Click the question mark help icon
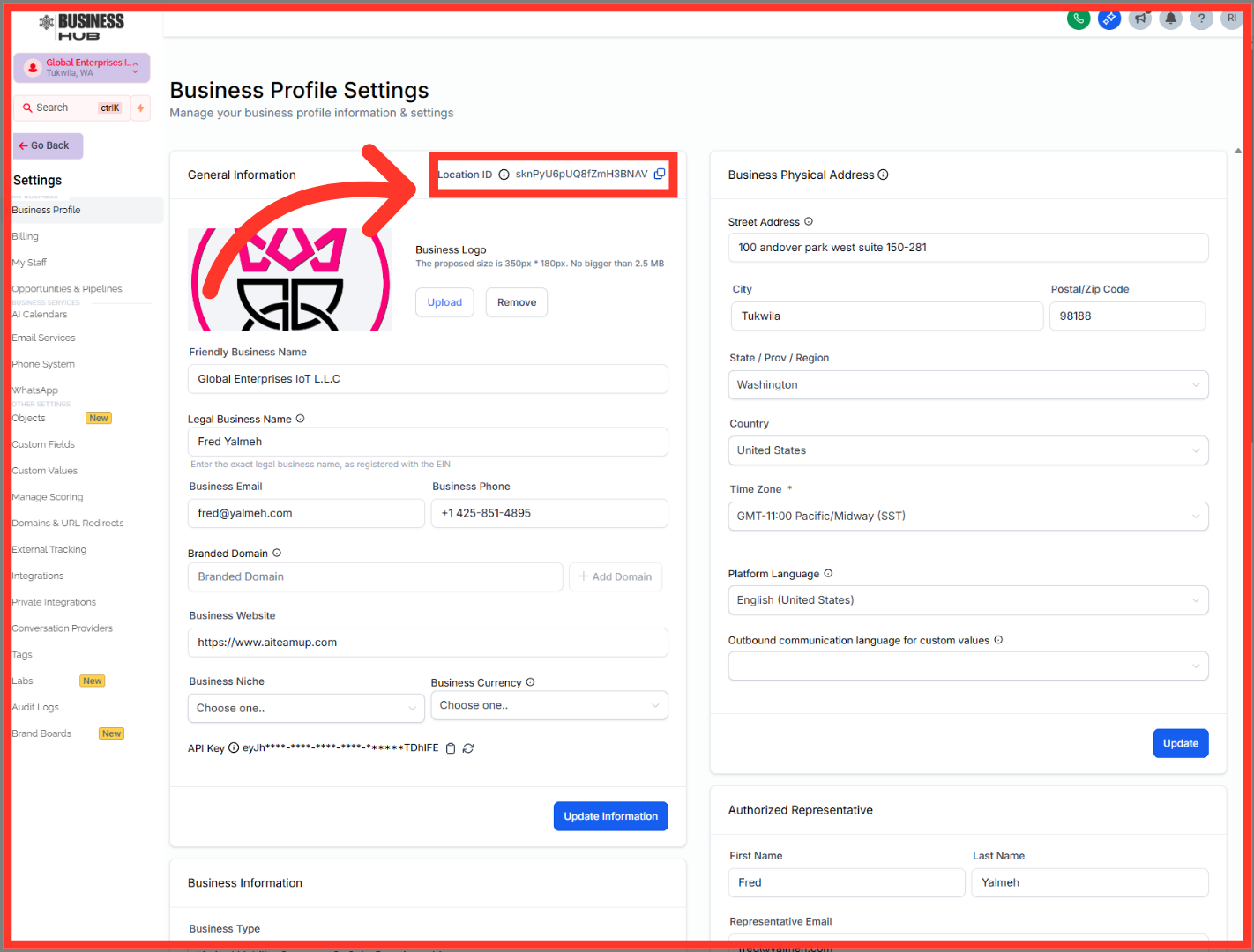This screenshot has height=952, width=1254. (1201, 19)
